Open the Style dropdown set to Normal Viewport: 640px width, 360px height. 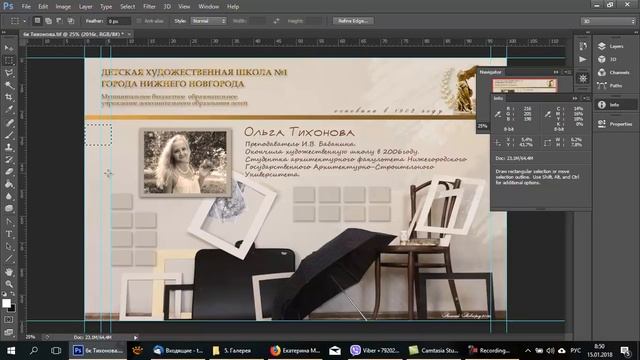coord(209,21)
